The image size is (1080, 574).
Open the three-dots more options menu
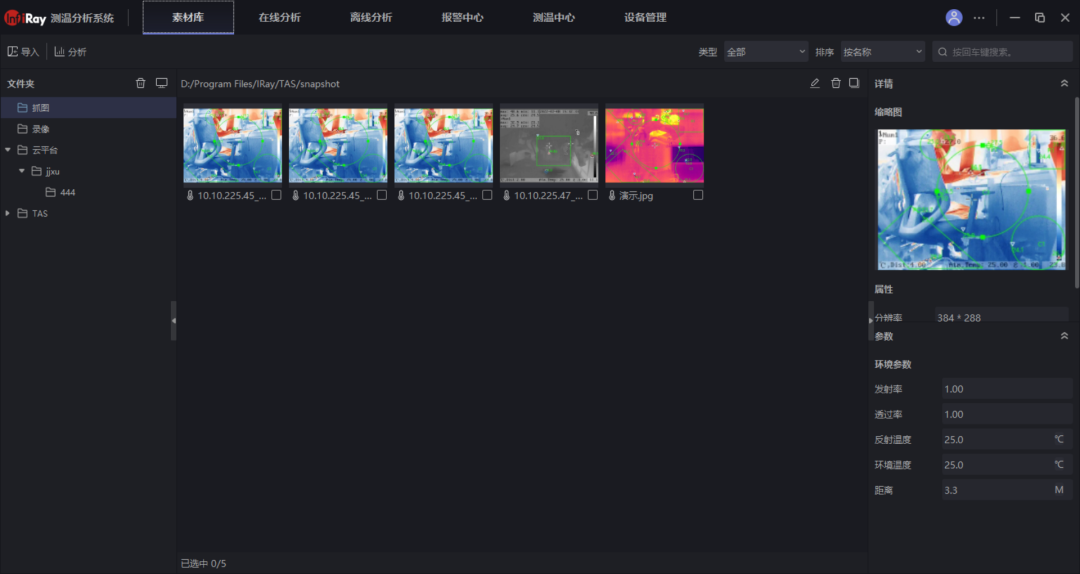(x=979, y=18)
